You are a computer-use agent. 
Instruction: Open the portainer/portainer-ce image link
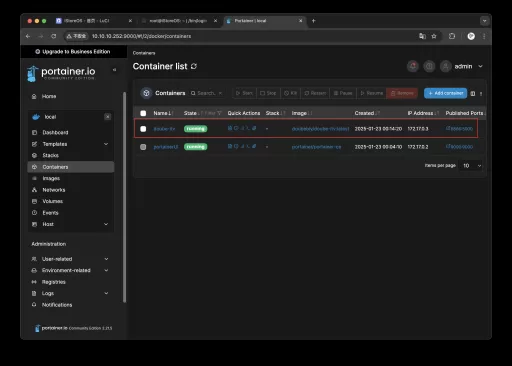tap(316, 147)
